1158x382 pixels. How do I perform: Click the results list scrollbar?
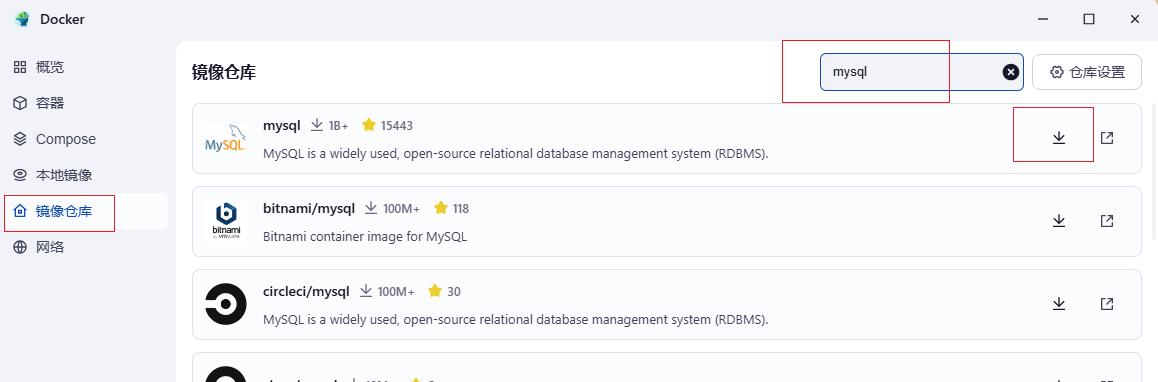[x=1153, y=171]
